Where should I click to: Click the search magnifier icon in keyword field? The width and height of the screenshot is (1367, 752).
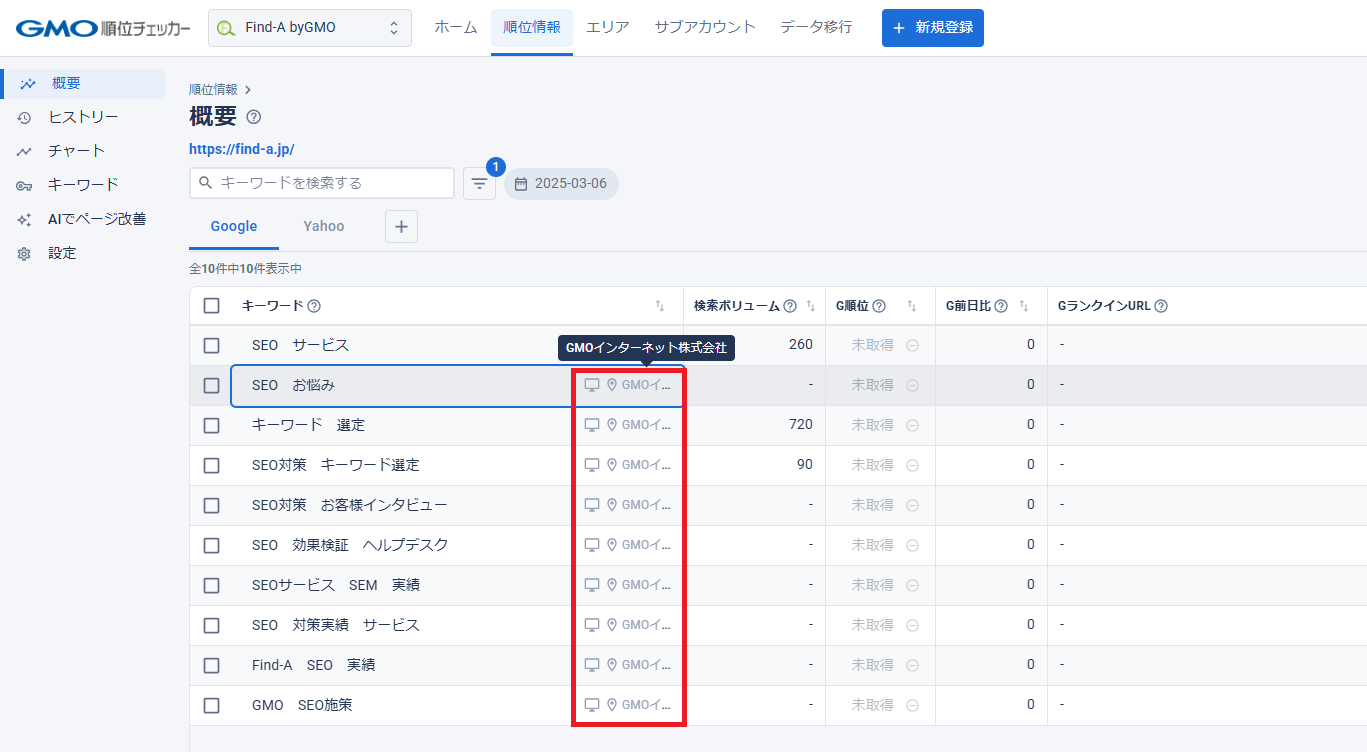206,183
